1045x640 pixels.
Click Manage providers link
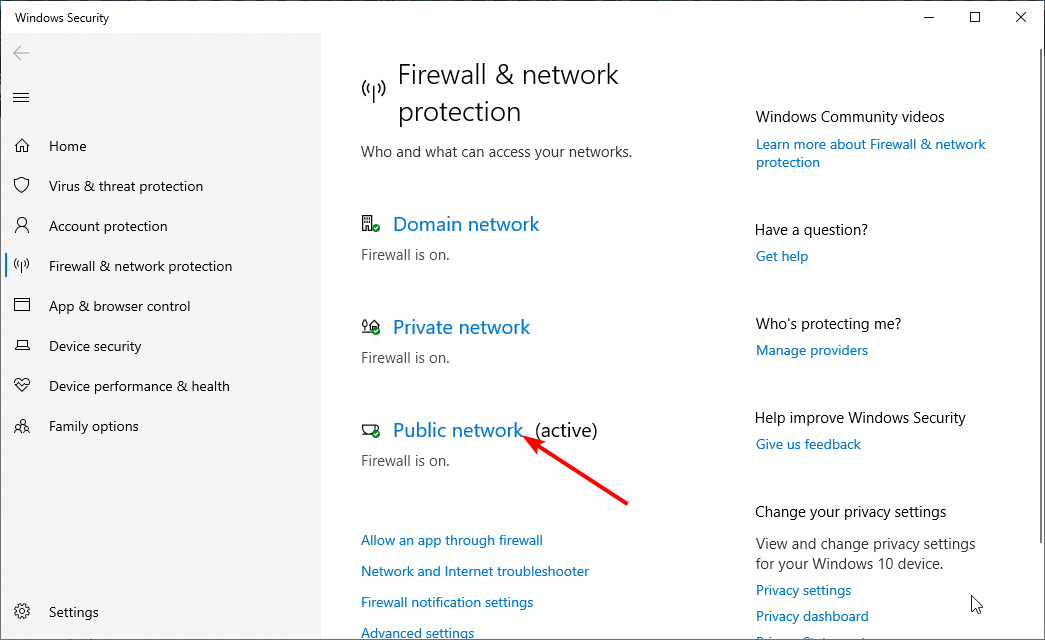point(811,350)
